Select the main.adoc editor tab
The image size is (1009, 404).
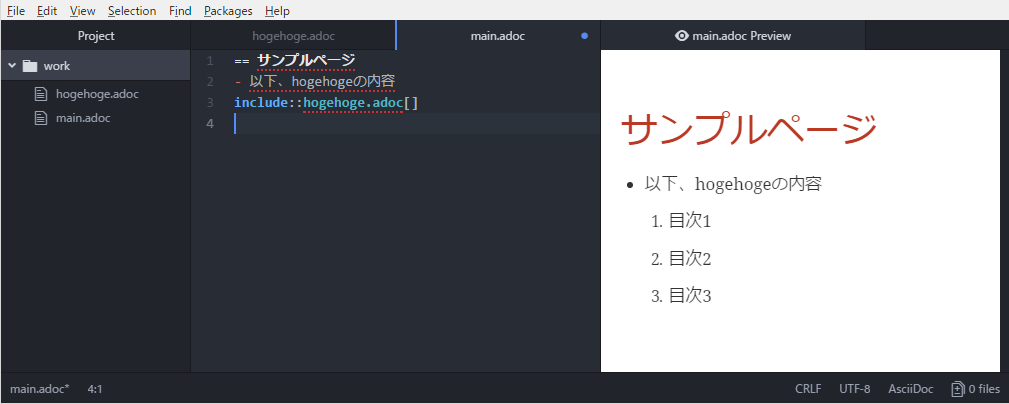point(498,36)
